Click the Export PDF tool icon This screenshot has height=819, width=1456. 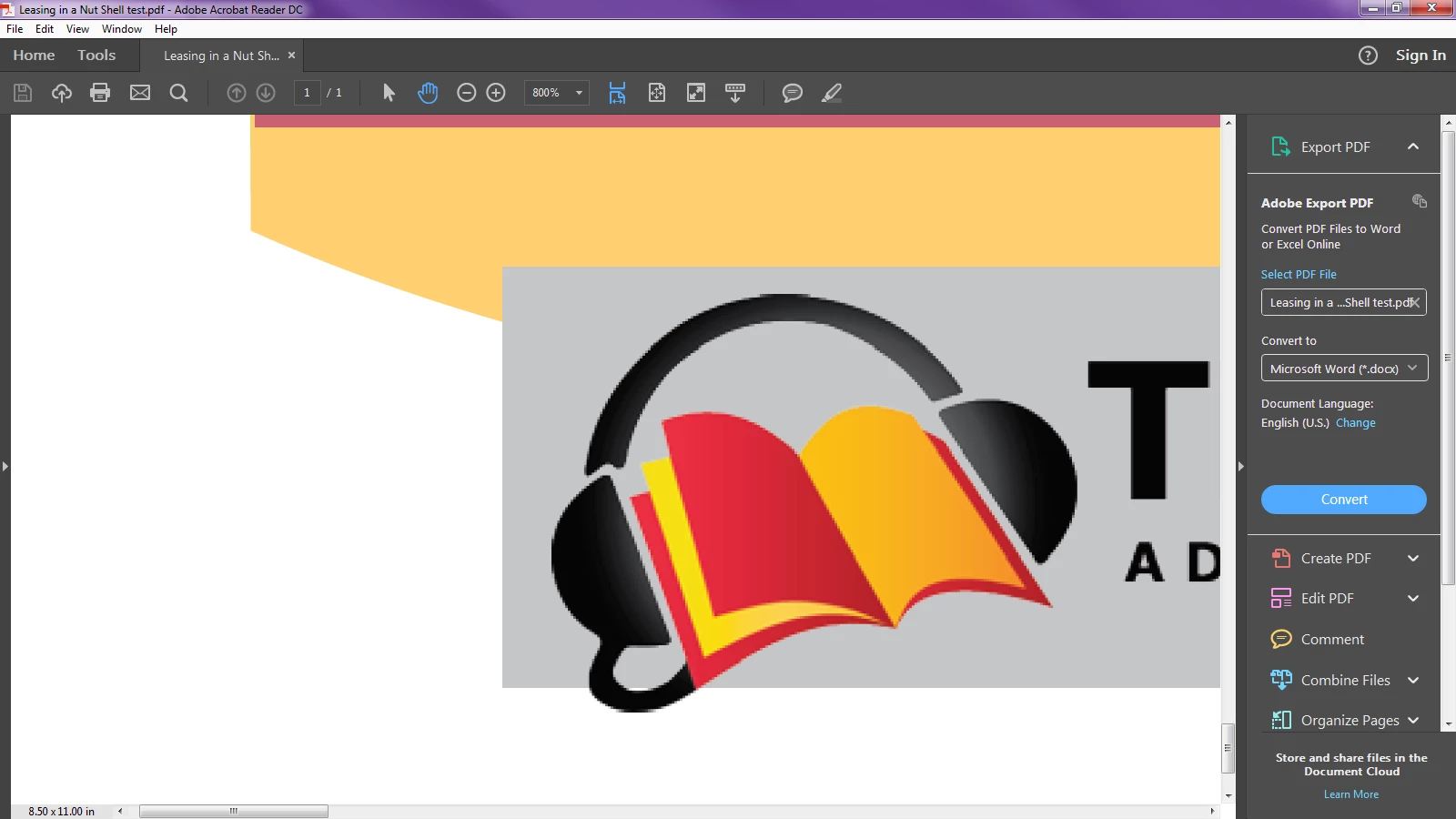point(1280,147)
